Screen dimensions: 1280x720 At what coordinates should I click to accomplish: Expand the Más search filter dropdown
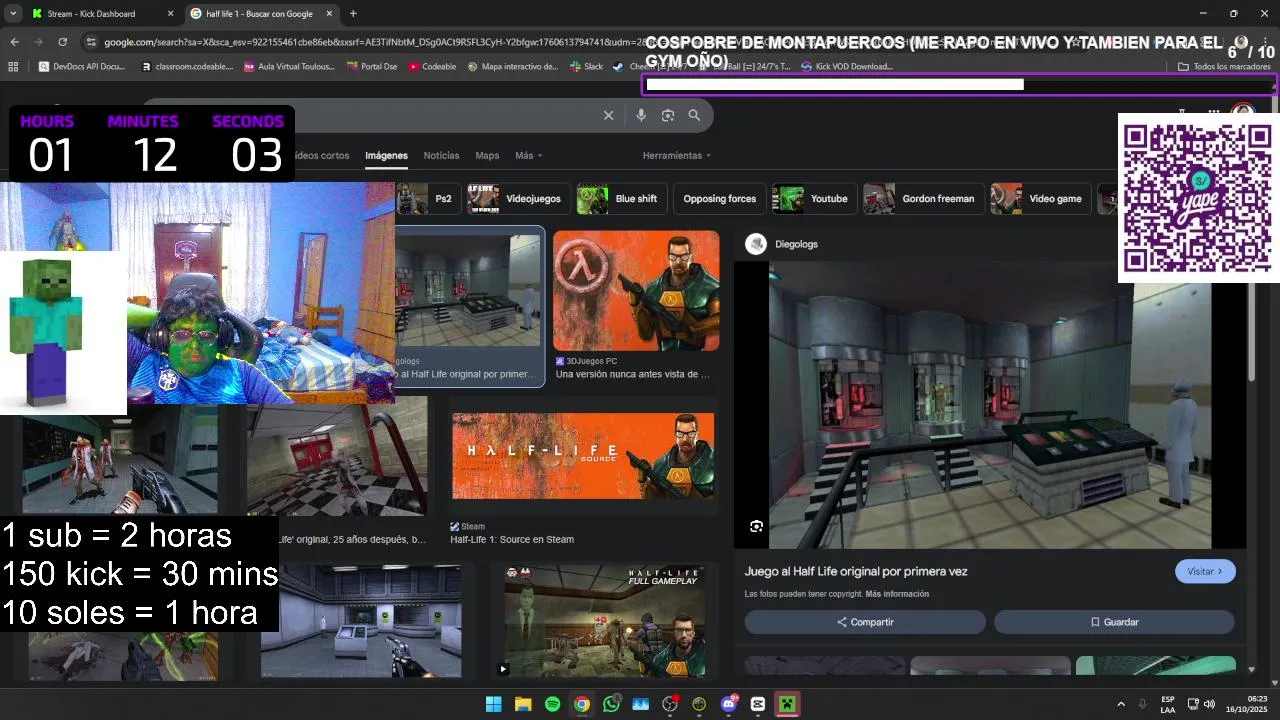point(528,155)
